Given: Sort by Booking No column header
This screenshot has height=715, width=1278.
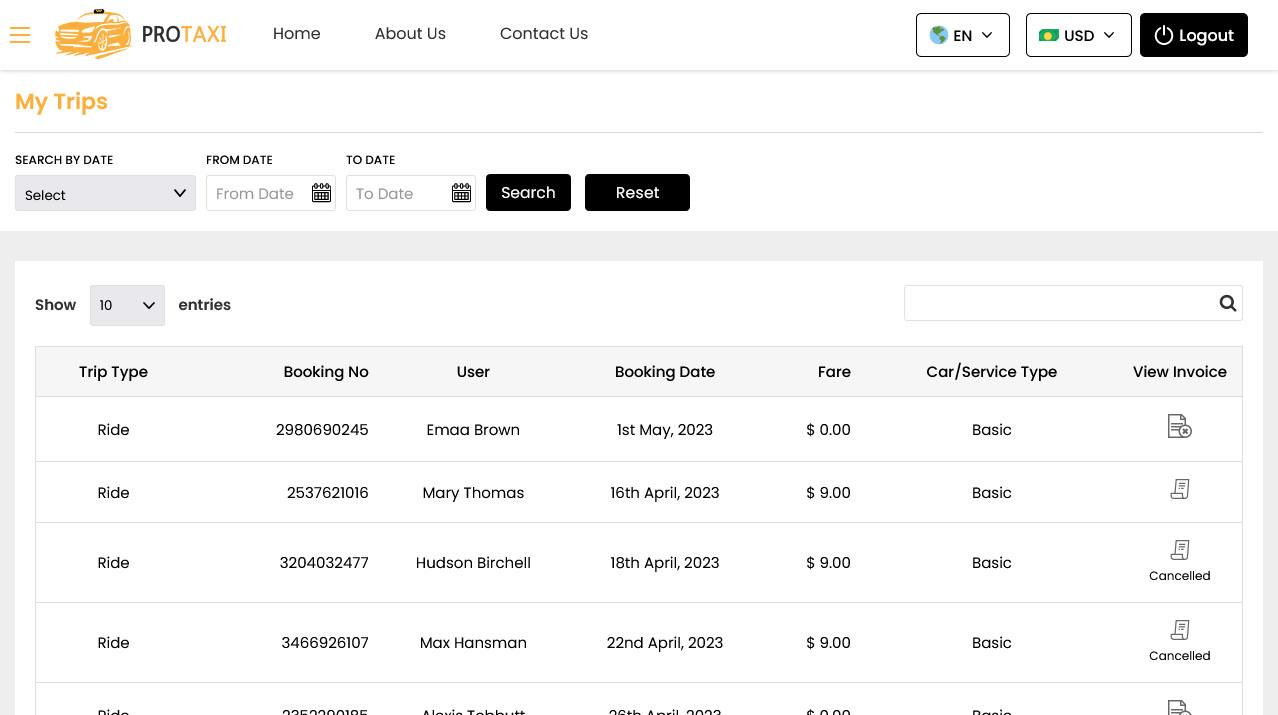Looking at the screenshot, I should pos(326,372).
